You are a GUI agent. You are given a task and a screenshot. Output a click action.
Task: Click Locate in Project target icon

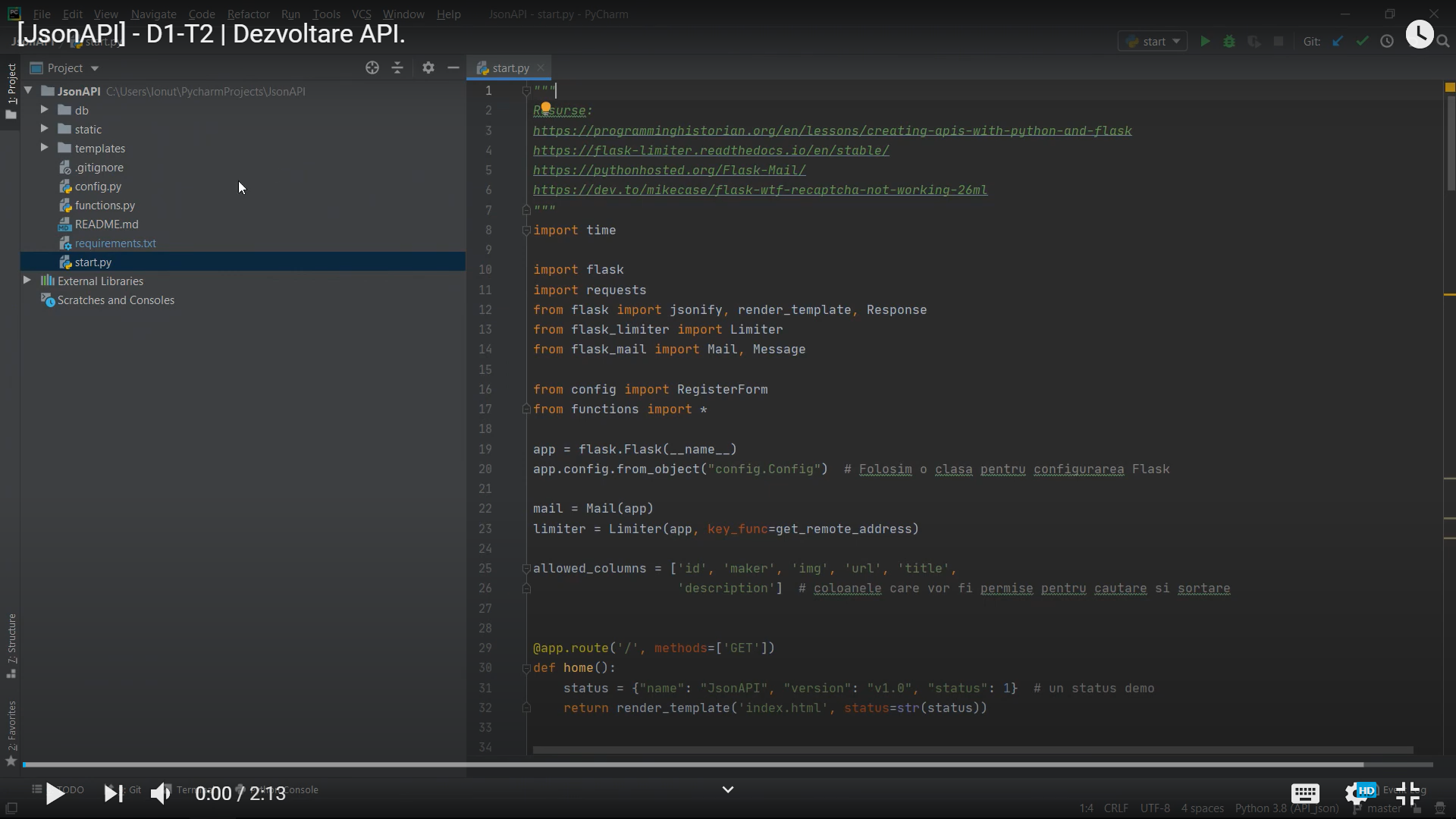coord(372,68)
